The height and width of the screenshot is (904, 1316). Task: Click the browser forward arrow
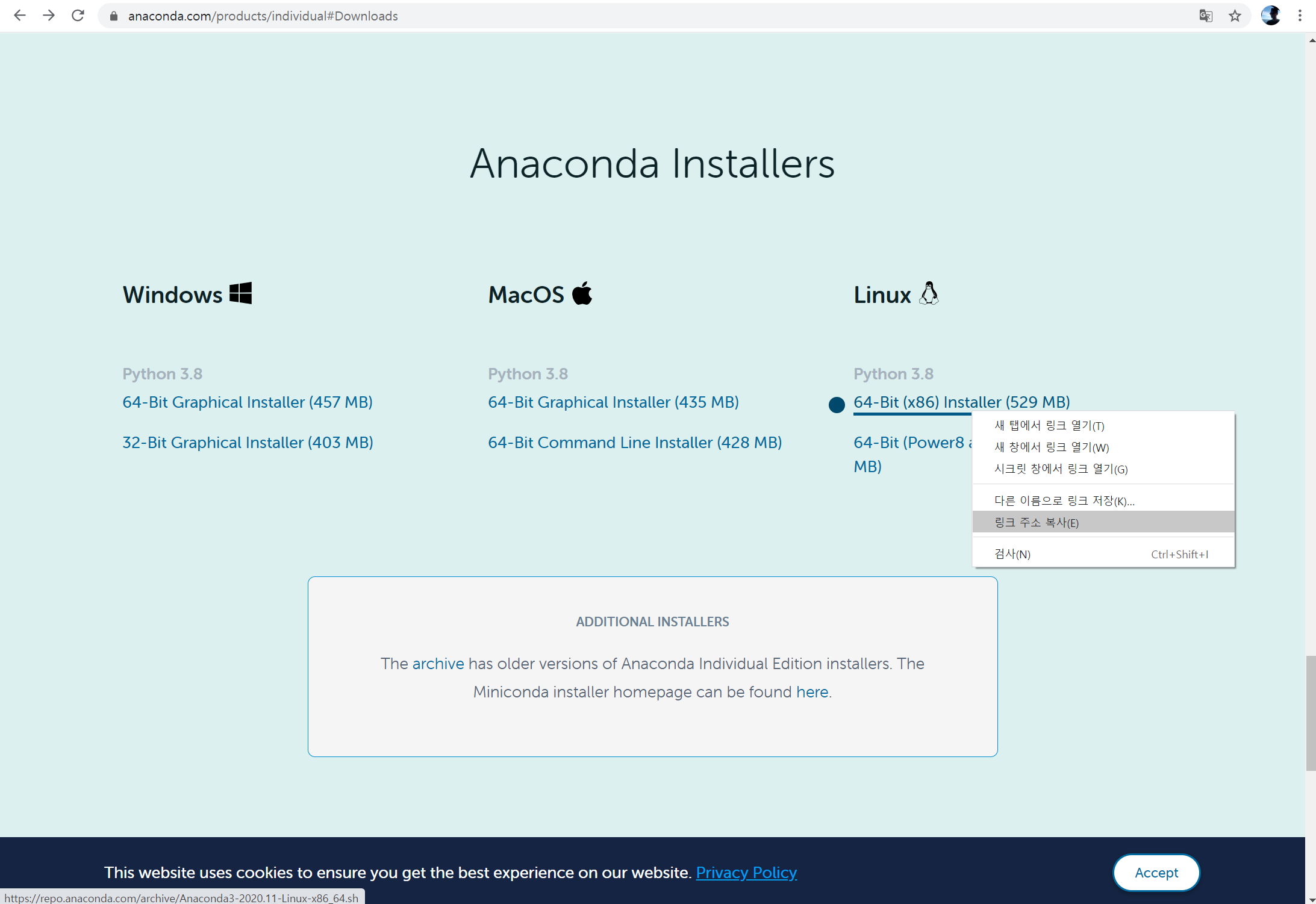click(49, 16)
